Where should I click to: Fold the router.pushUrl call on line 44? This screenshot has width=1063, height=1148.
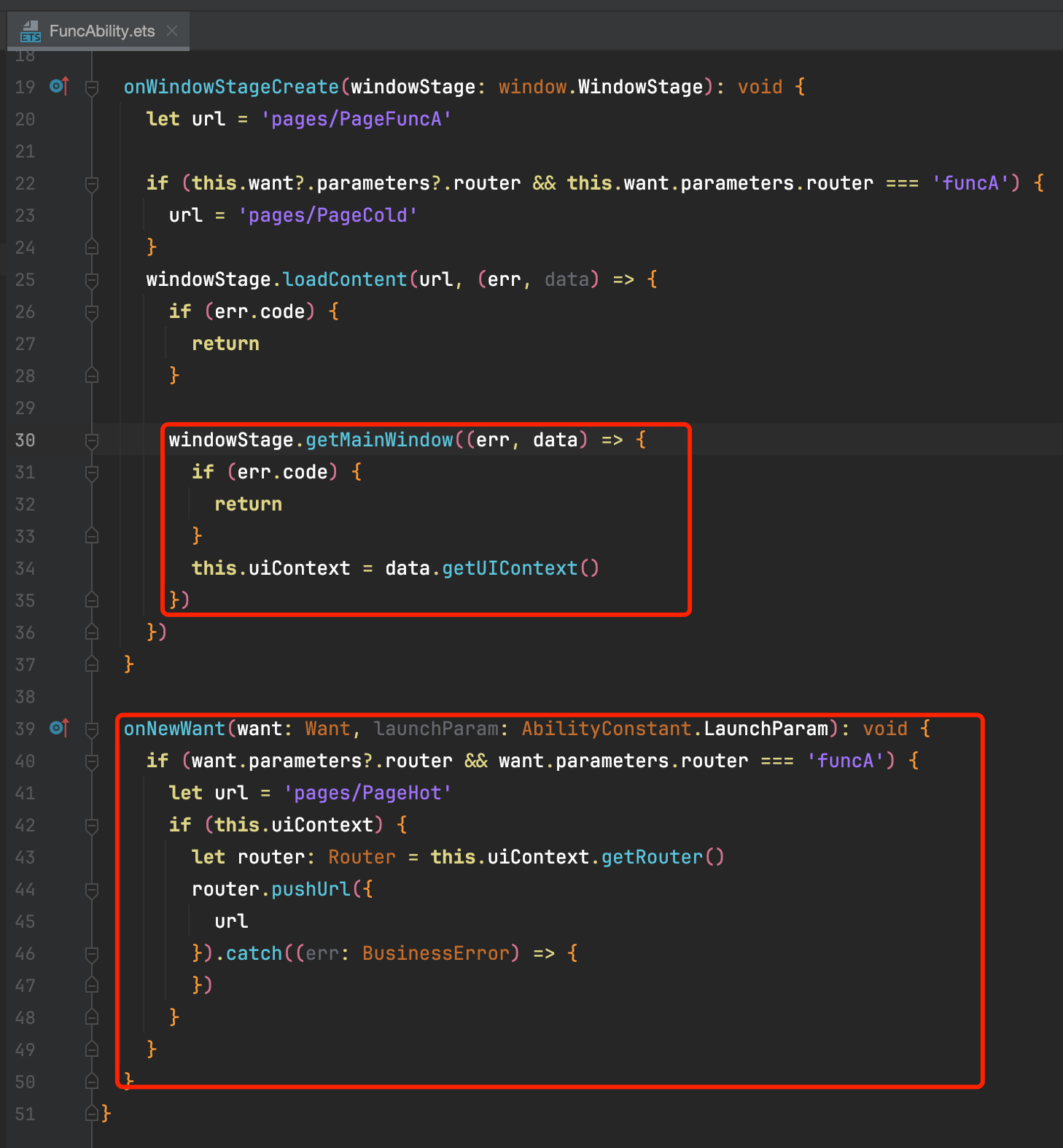[x=92, y=890]
